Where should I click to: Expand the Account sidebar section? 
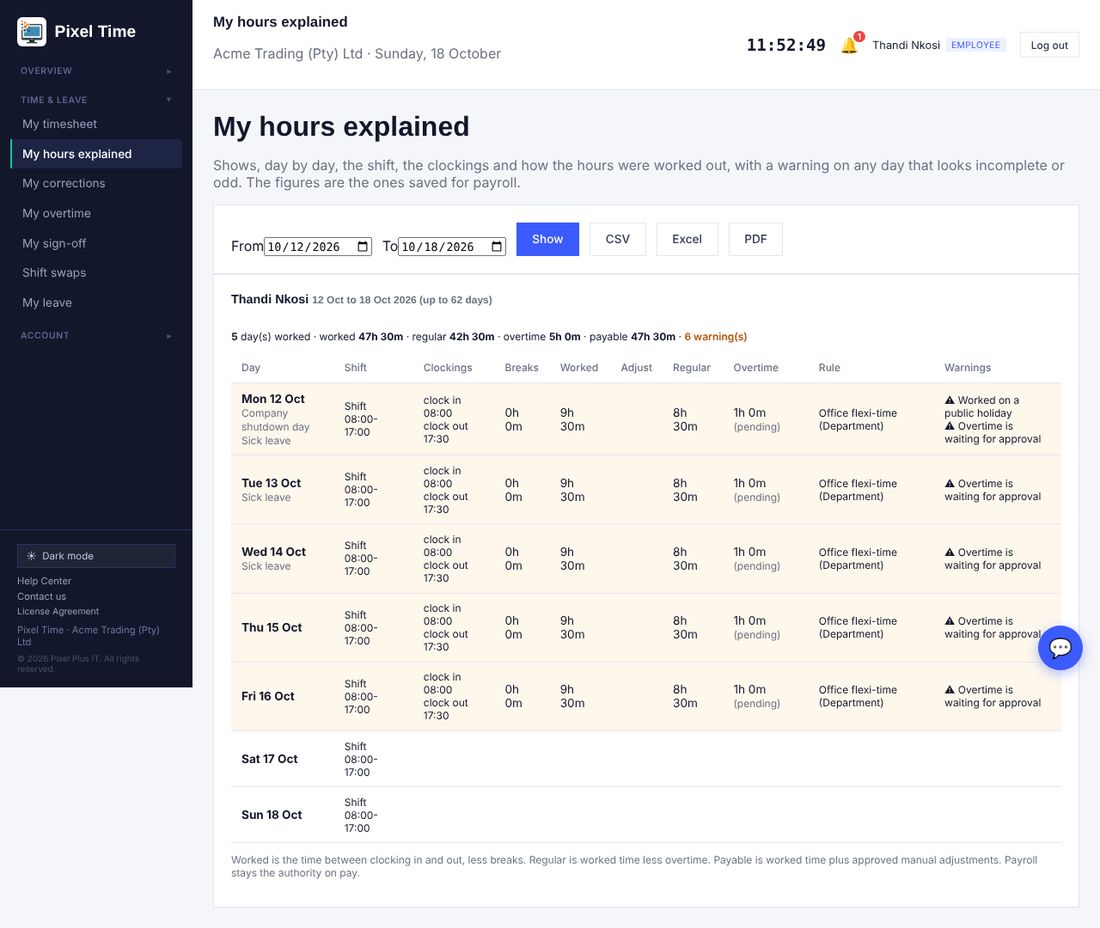96,335
